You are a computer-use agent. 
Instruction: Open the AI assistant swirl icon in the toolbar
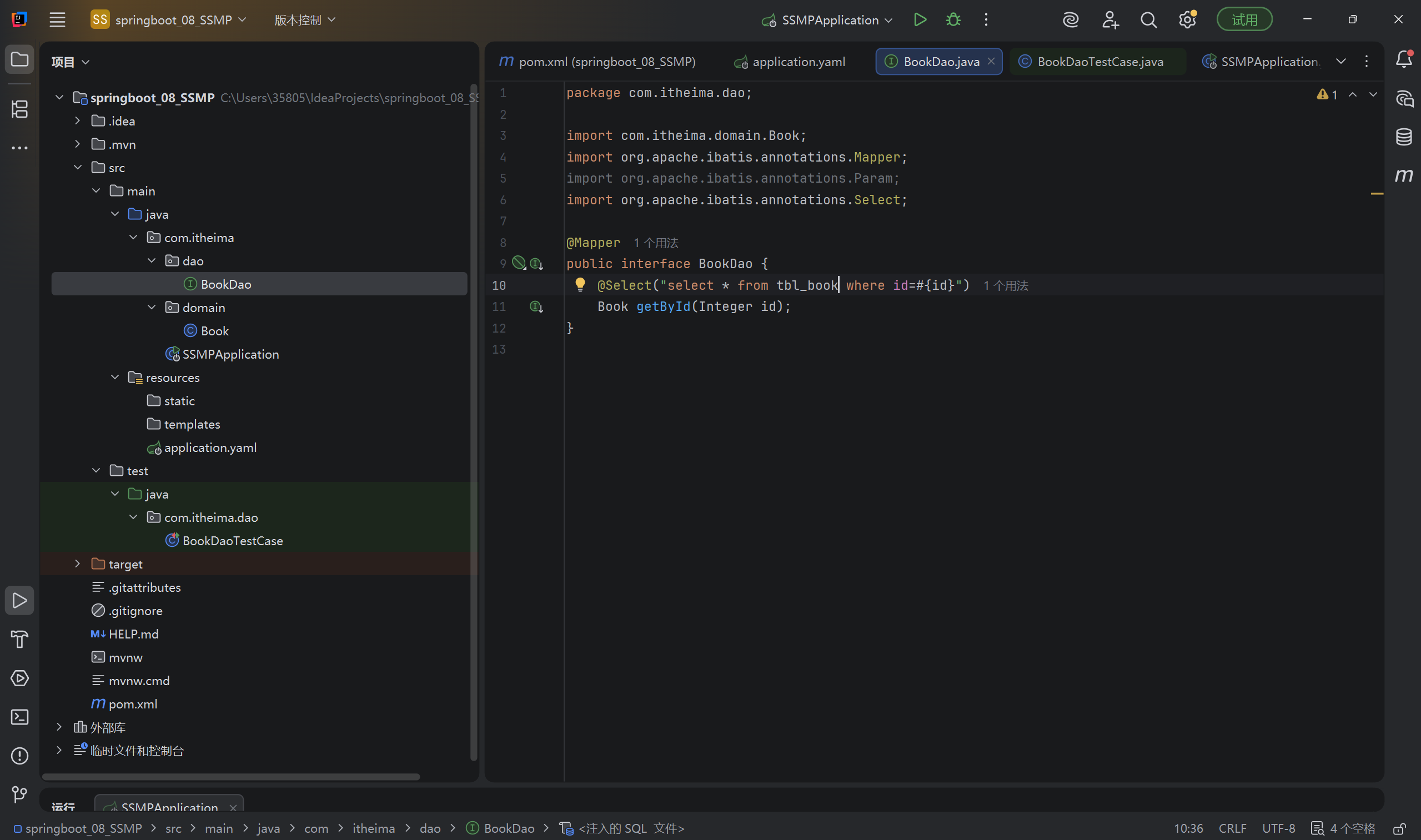pyautogui.click(x=1071, y=20)
